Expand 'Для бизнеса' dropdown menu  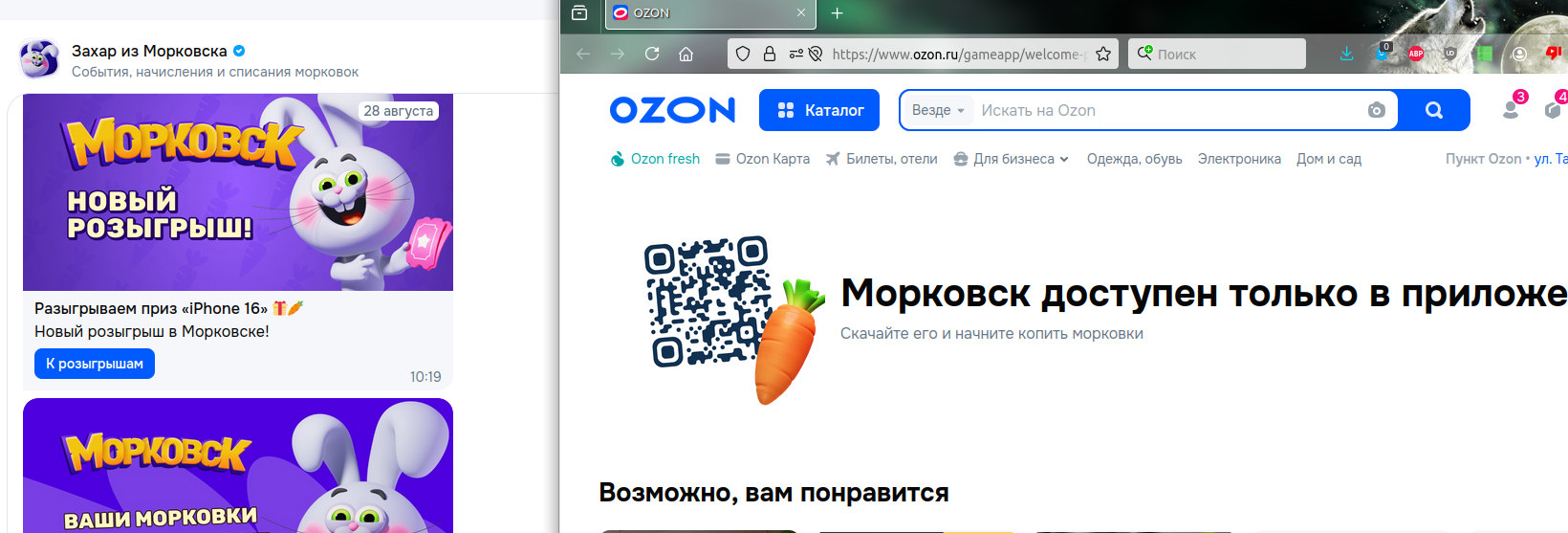tap(1012, 159)
